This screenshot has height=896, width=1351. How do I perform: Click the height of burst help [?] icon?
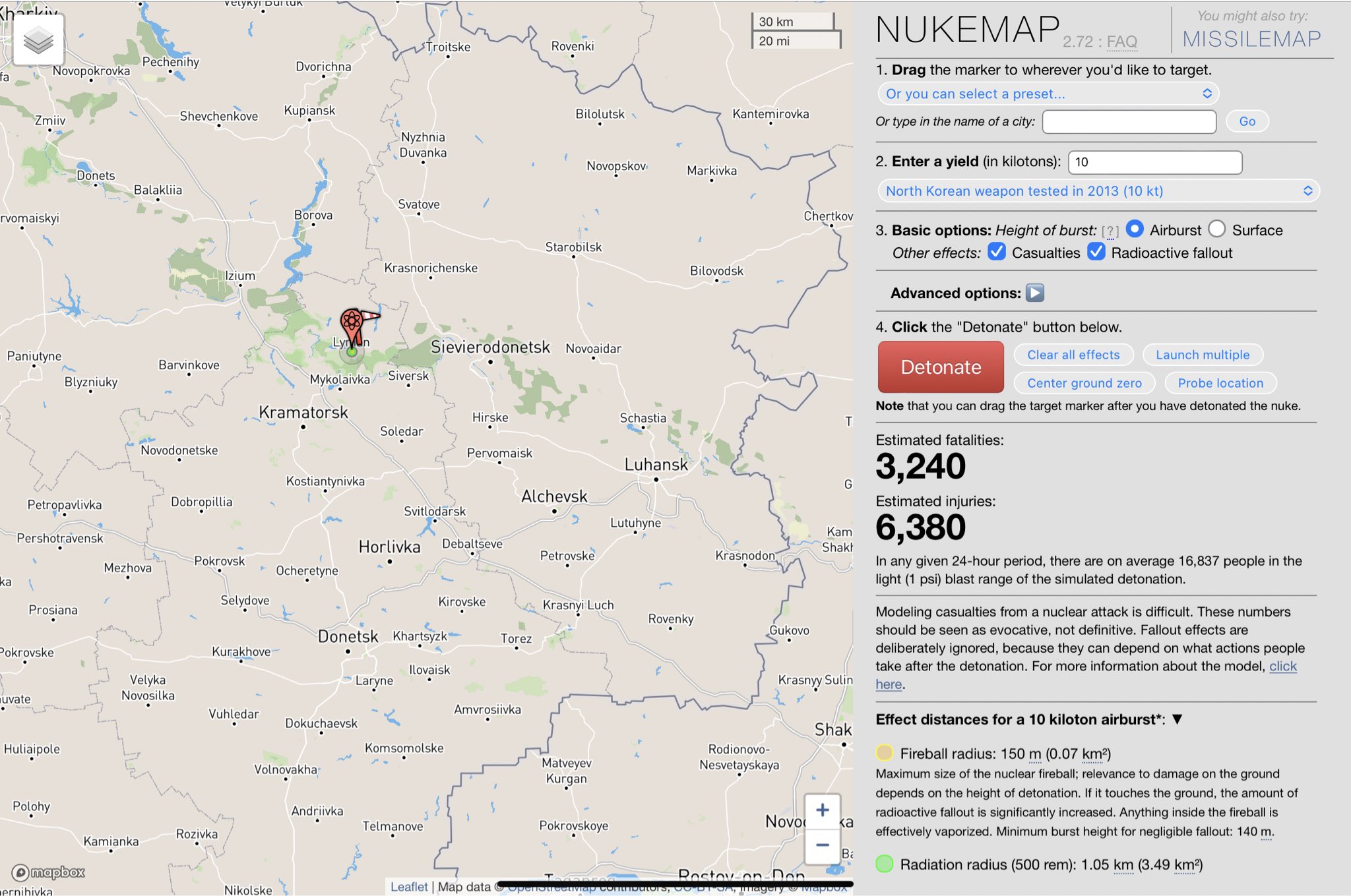tap(1110, 231)
